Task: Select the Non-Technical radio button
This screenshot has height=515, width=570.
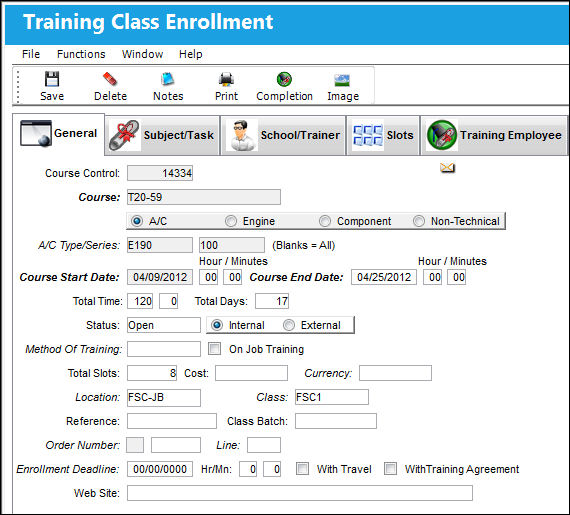Action: click(x=419, y=221)
